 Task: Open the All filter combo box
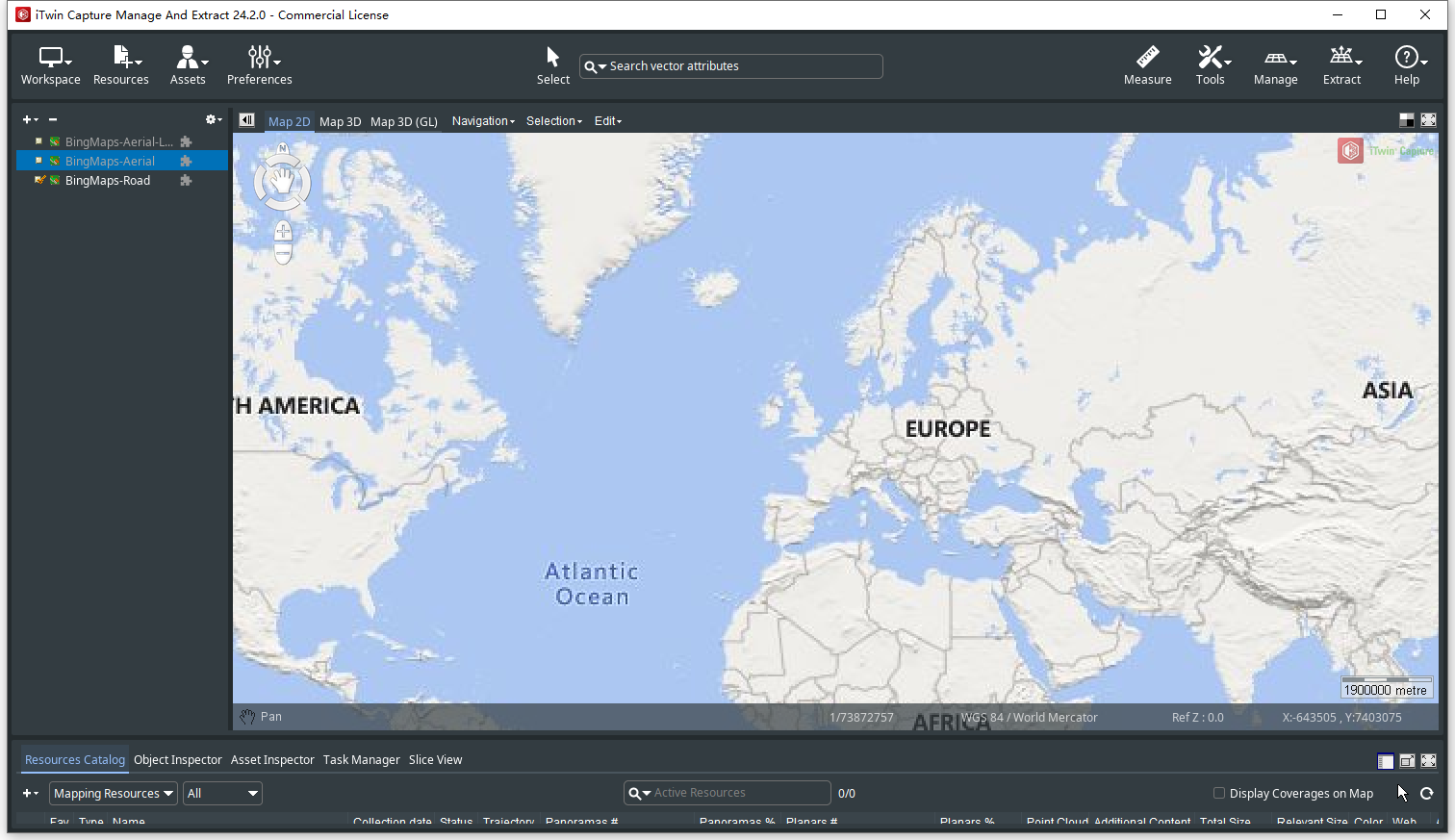222,793
